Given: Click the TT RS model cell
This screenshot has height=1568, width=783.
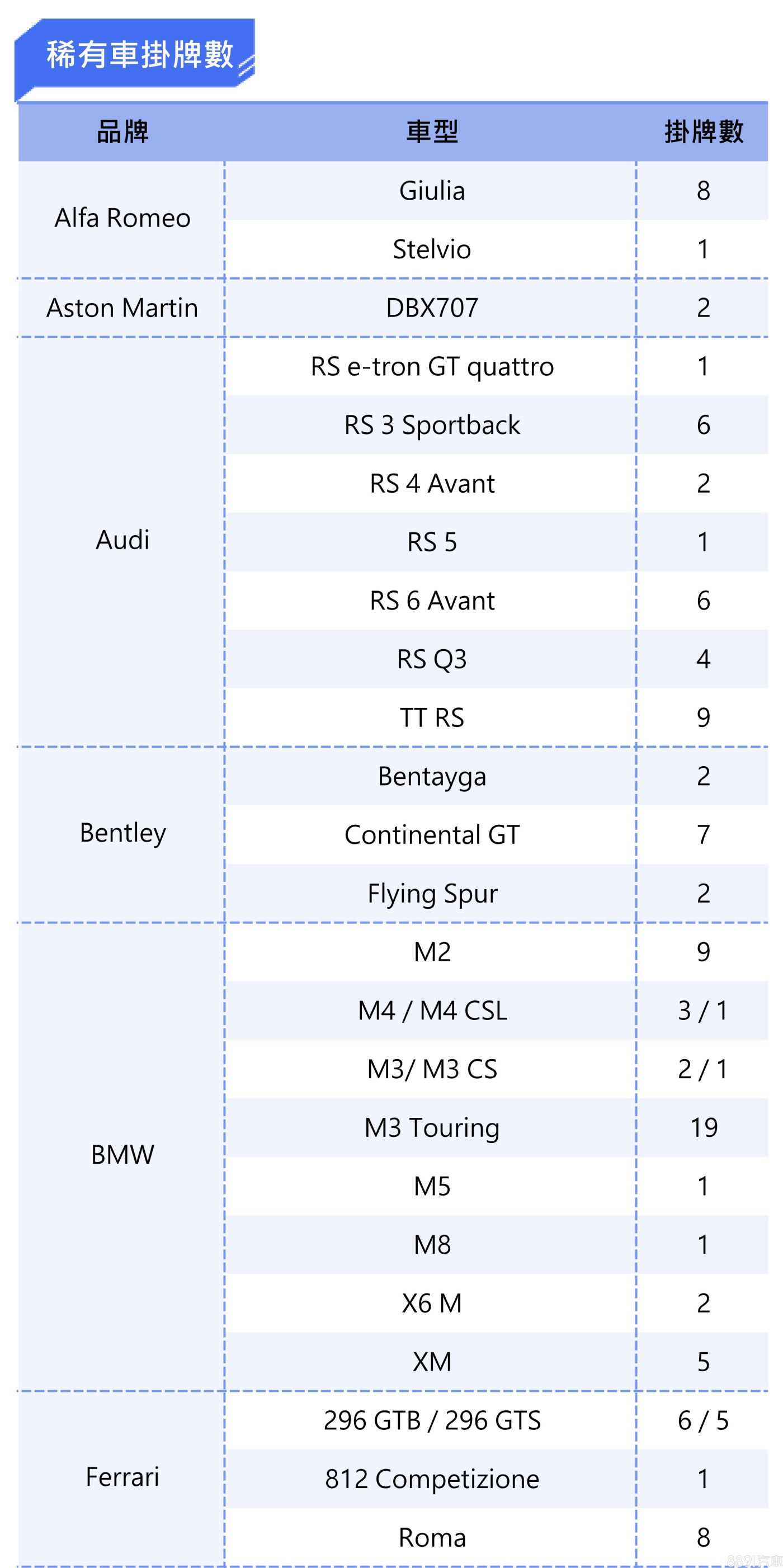Looking at the screenshot, I should point(432,717).
